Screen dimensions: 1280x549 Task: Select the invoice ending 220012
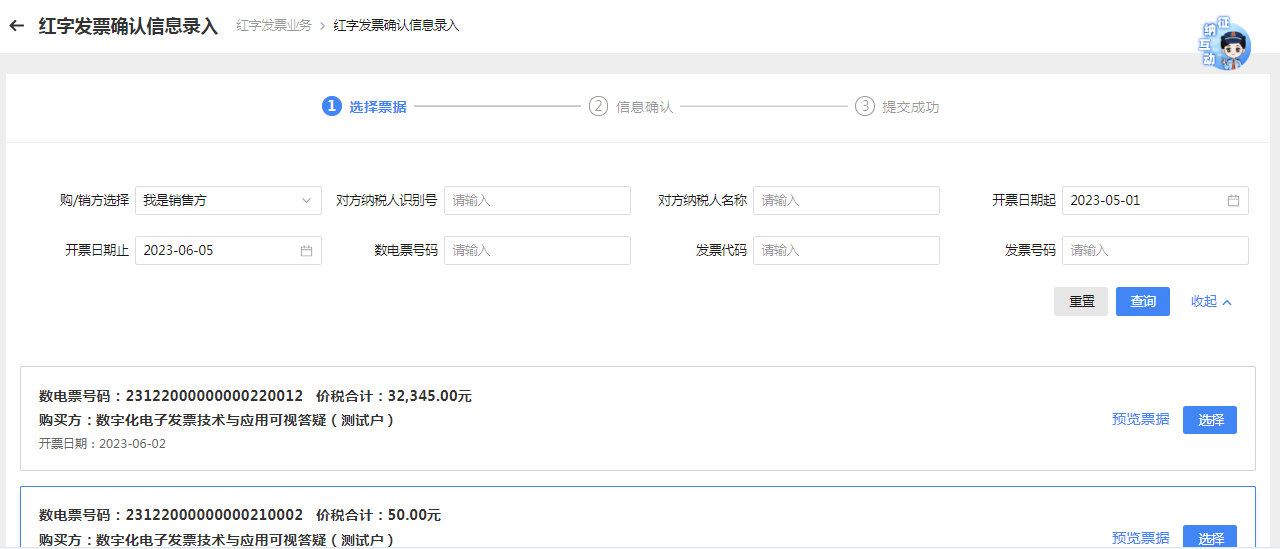(x=1210, y=420)
